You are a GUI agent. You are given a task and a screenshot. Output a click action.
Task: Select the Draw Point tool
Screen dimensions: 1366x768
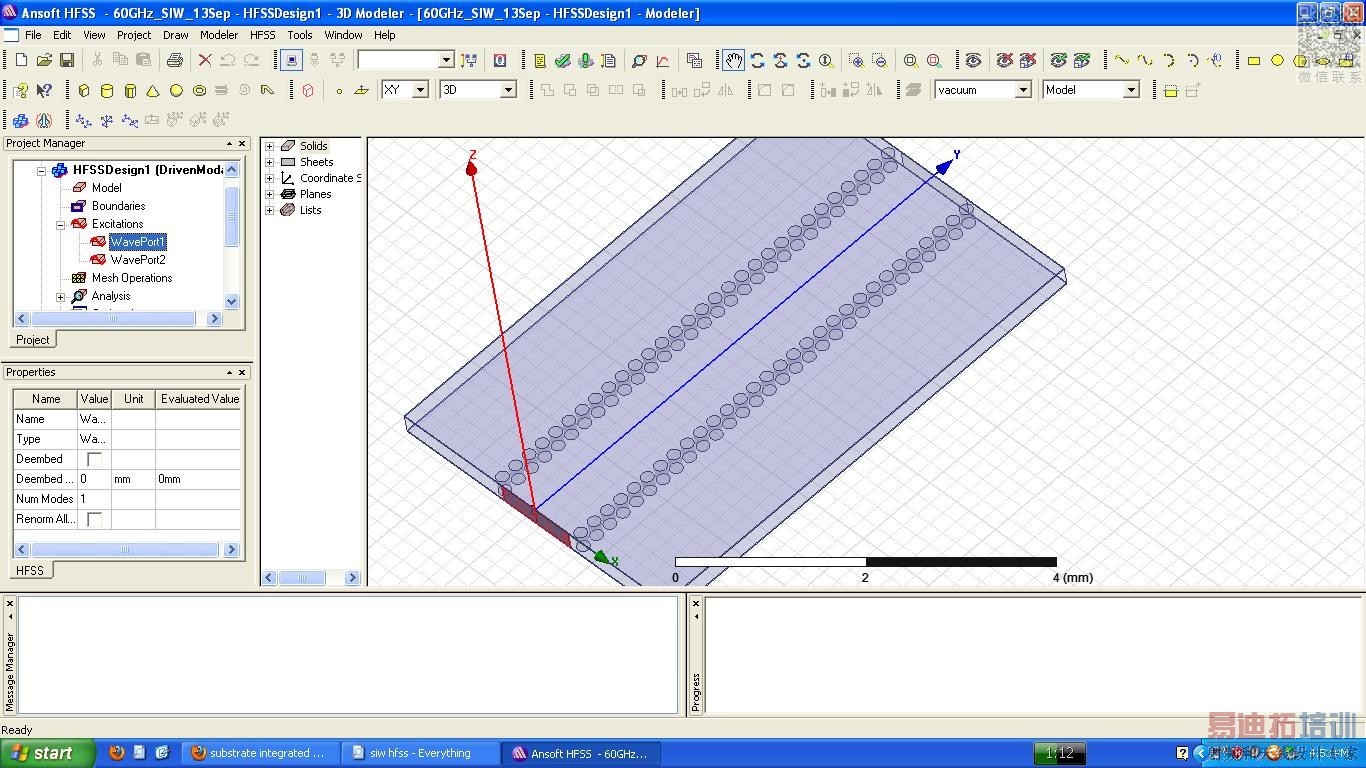pyautogui.click(x=339, y=90)
